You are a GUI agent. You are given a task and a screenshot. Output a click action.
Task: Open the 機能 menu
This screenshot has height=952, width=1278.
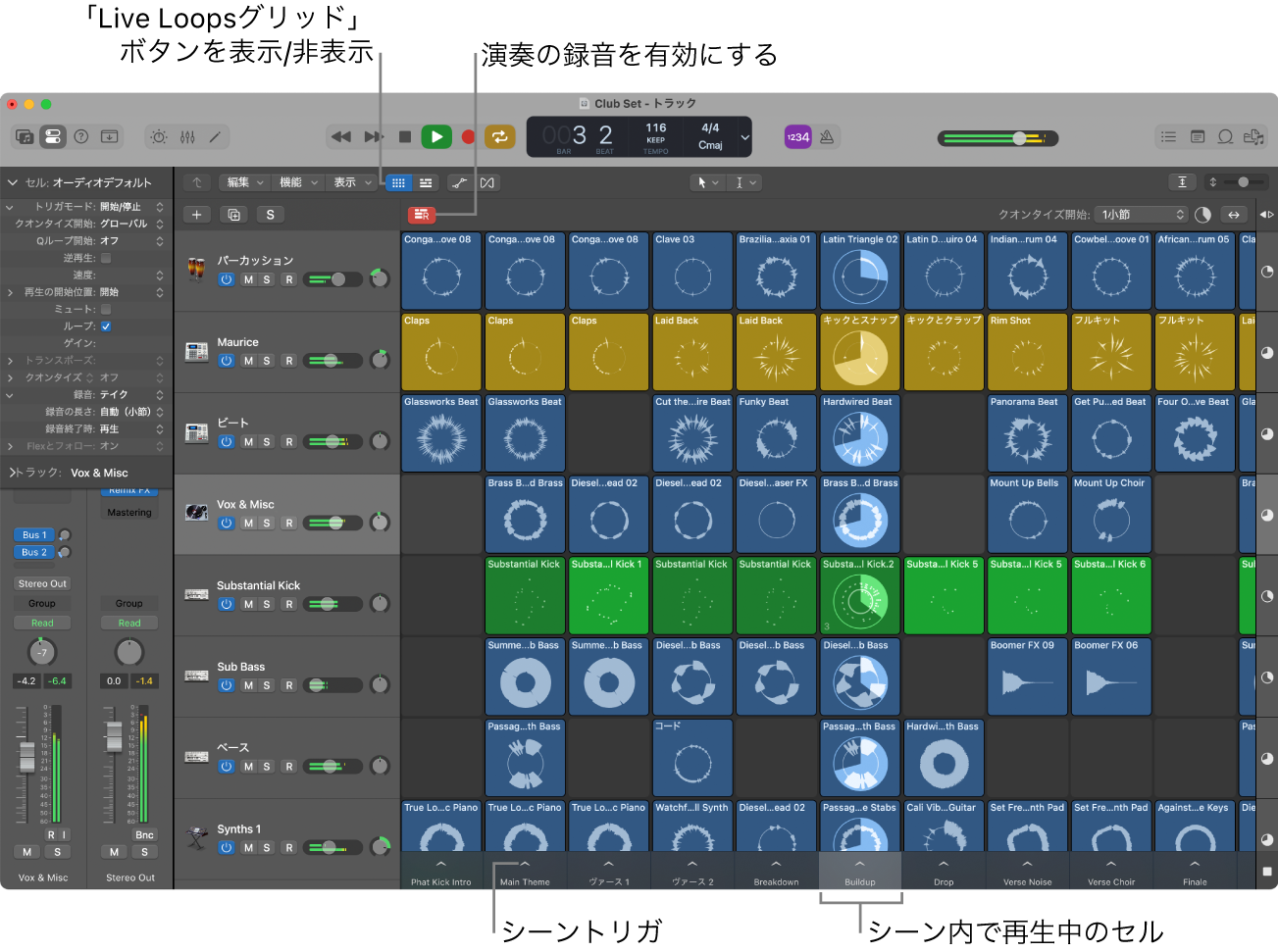click(298, 182)
